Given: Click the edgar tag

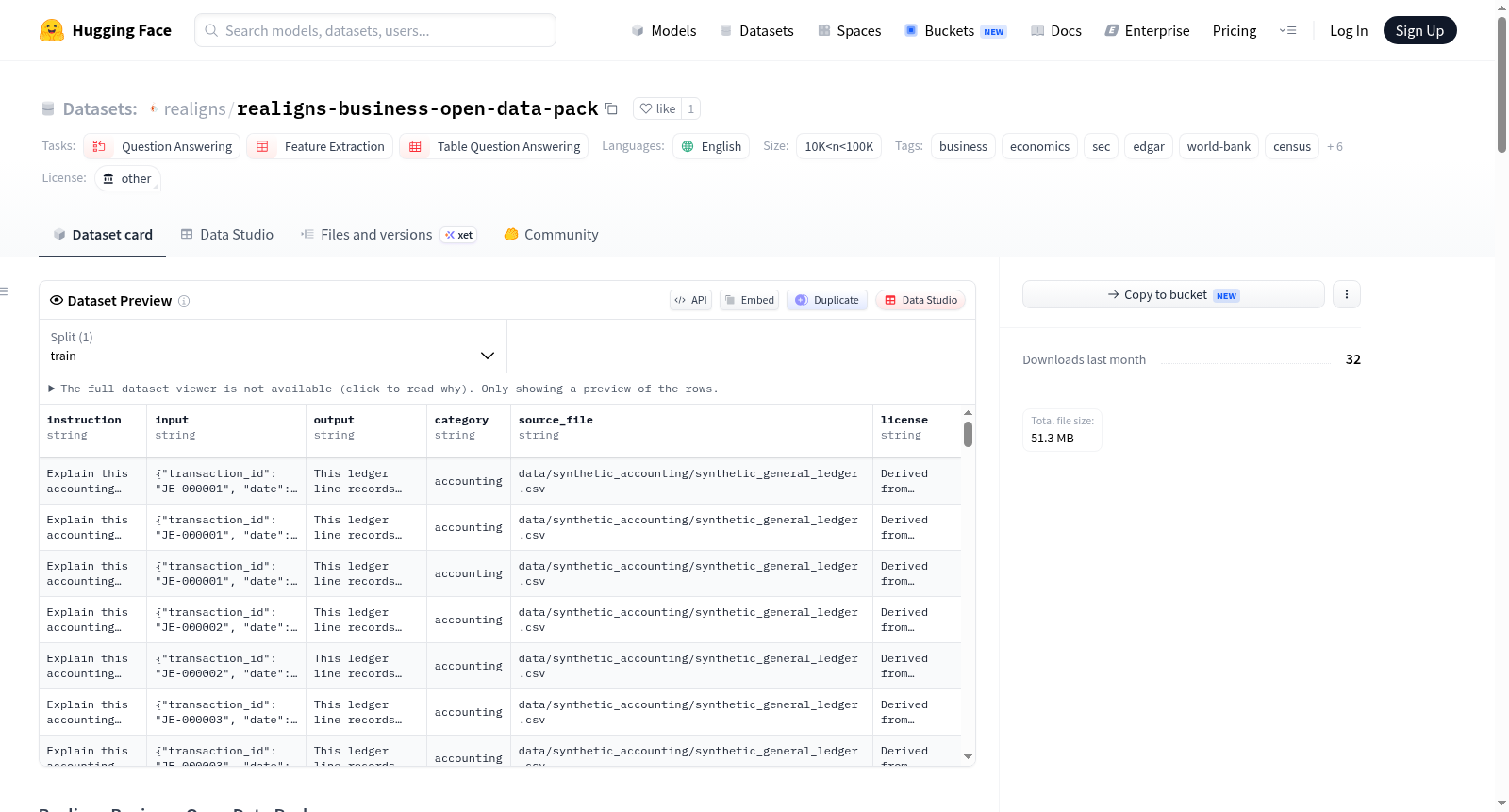Looking at the screenshot, I should (x=1148, y=146).
